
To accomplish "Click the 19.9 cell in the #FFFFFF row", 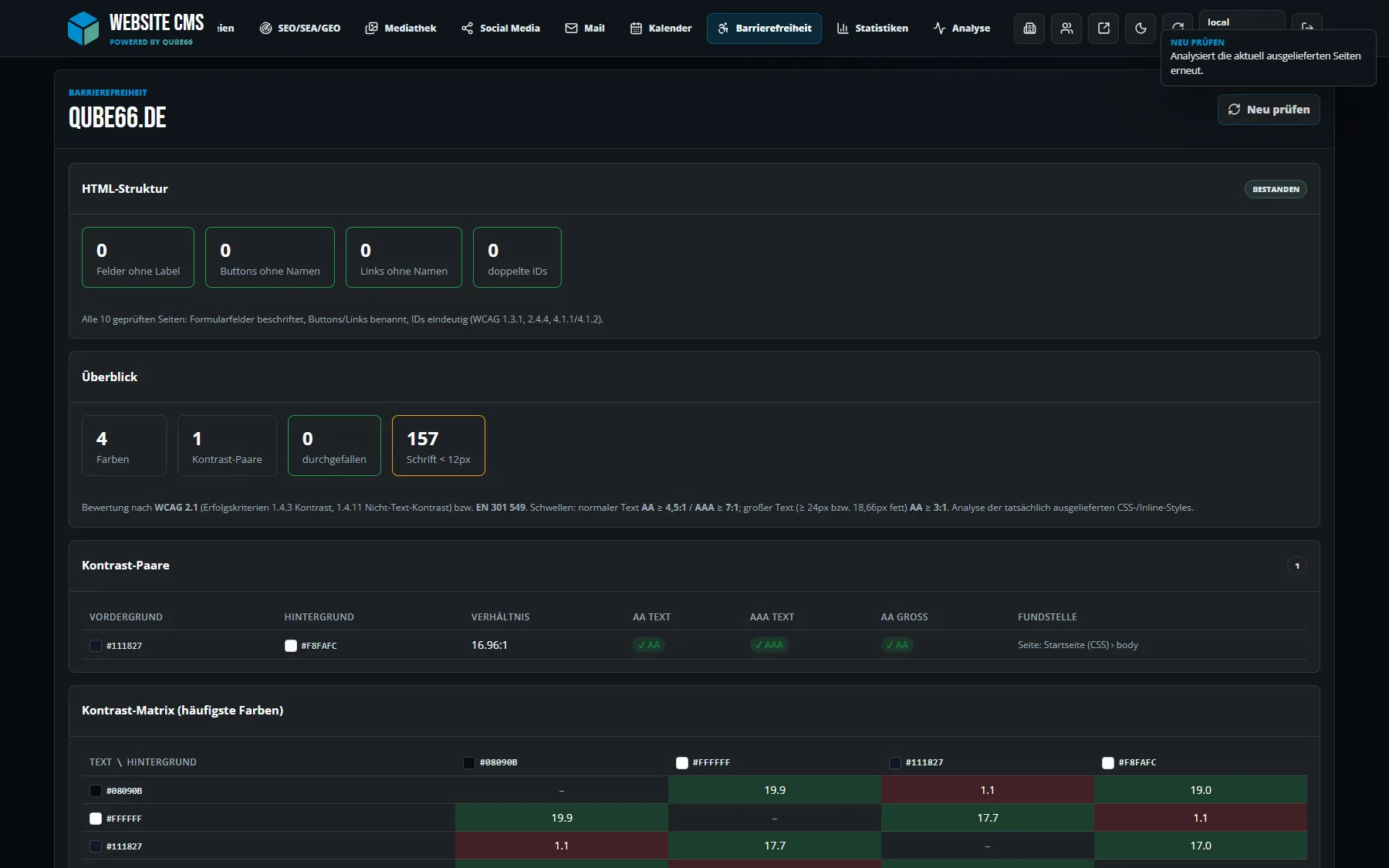I will [x=562, y=818].
